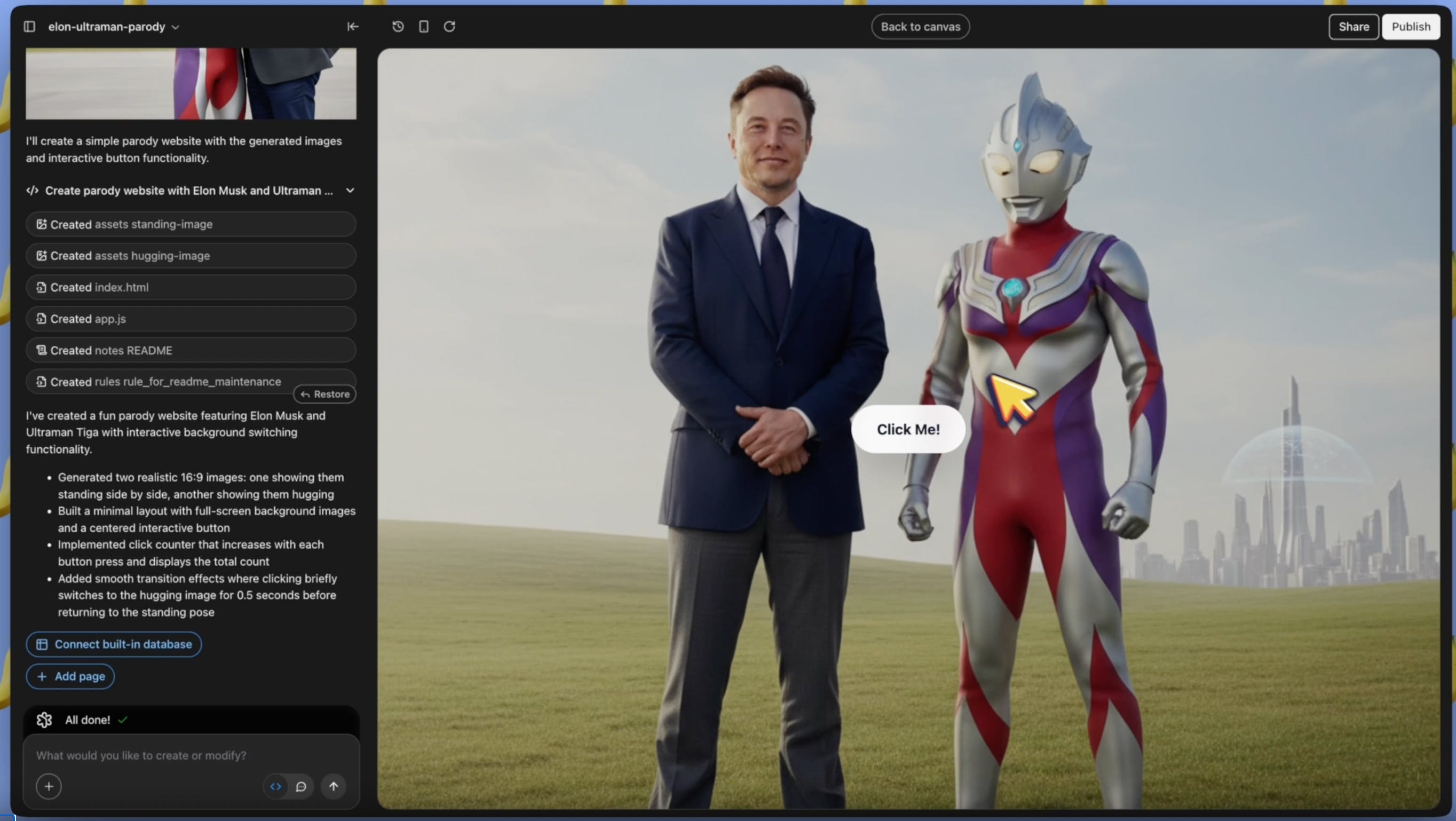Send the message with up-arrow icon
1456x821 pixels.
[x=334, y=786]
